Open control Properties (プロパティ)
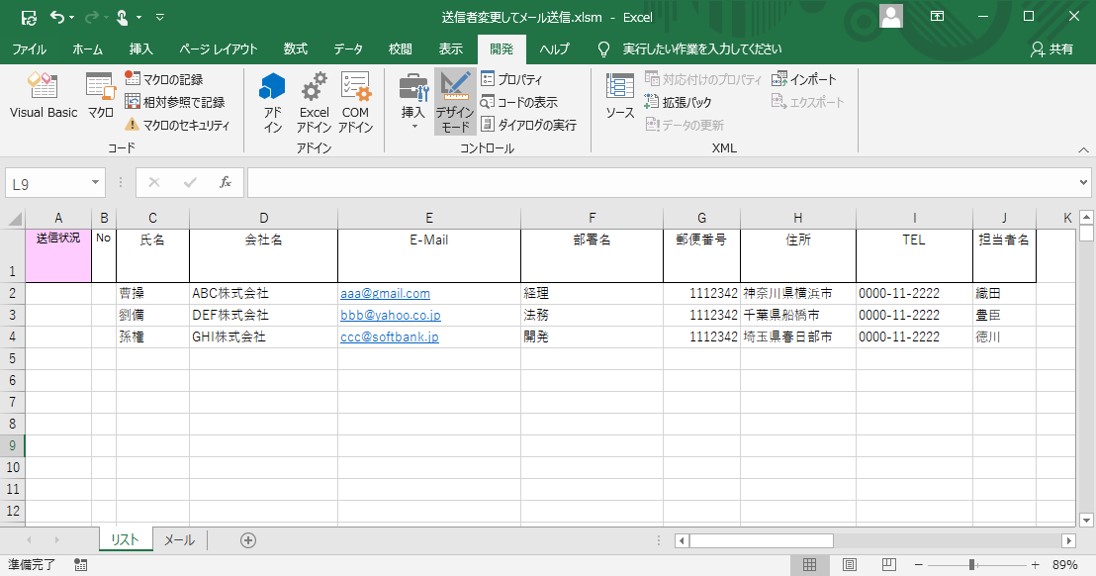The image size is (1096, 576). point(512,79)
